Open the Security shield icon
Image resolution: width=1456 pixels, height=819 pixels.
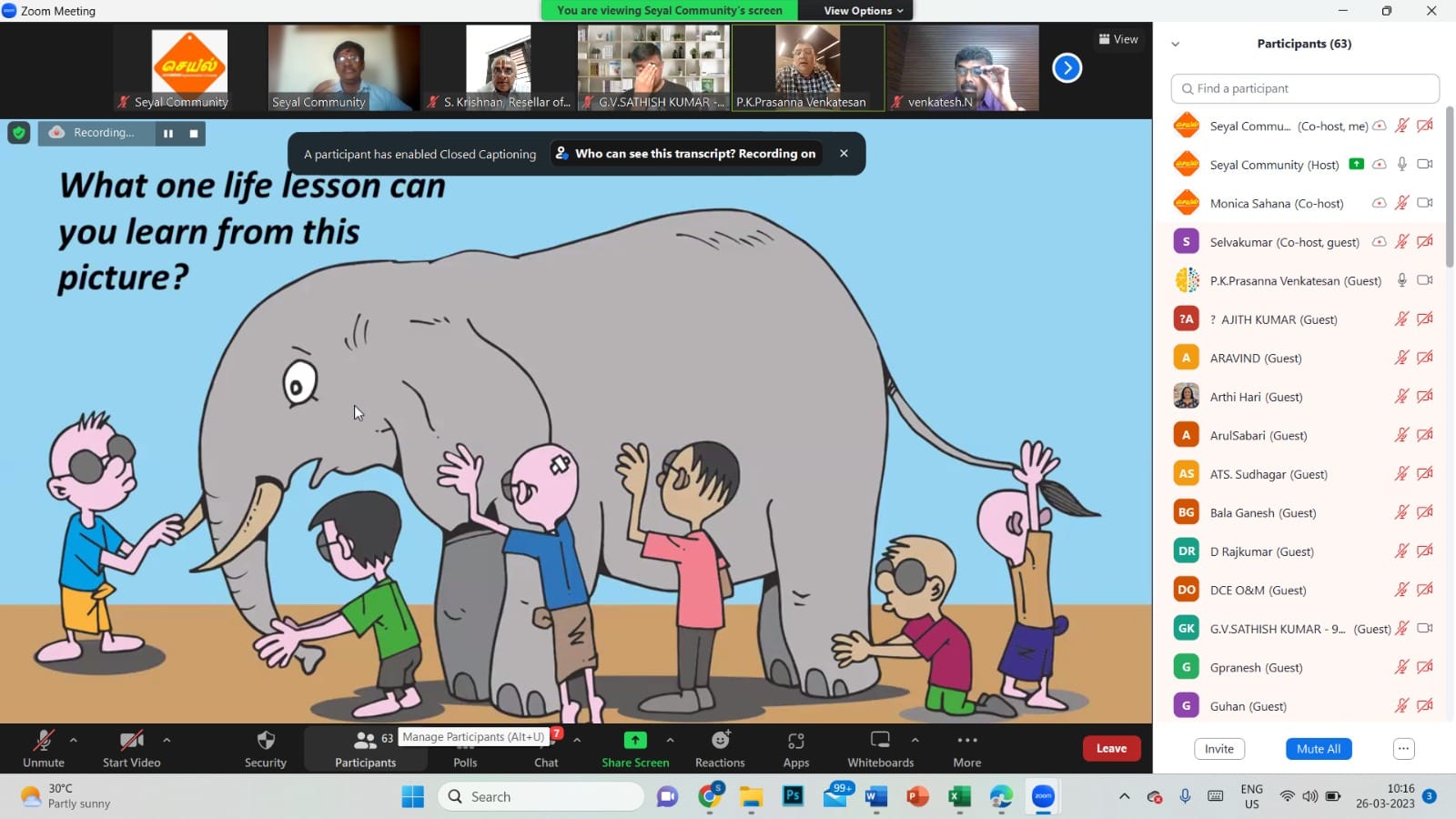266,741
